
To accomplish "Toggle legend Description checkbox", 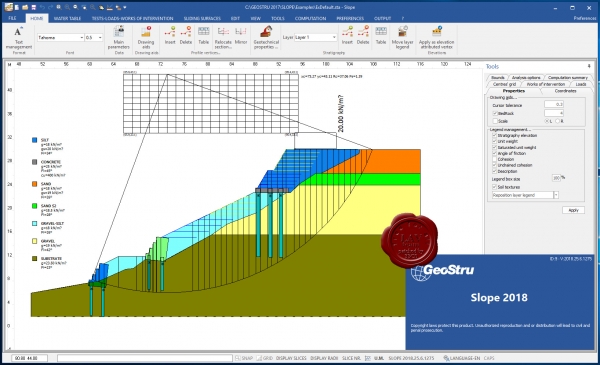I will [494, 171].
